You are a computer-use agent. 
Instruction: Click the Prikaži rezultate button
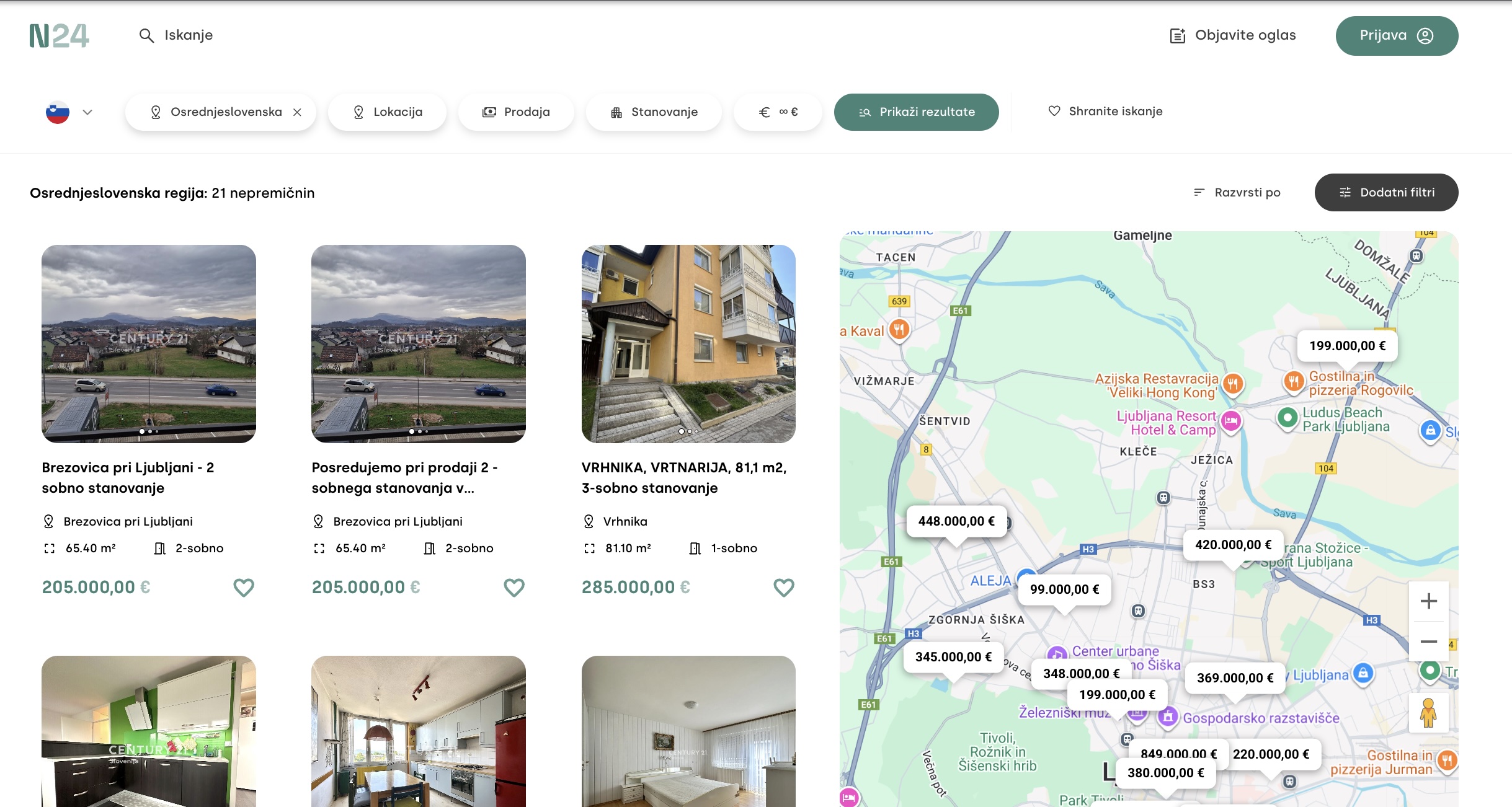coord(916,112)
